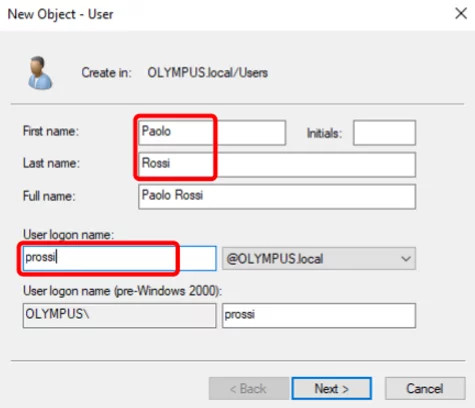The image size is (475, 408).
Task: Place cursor in User logon name field
Action: click(119, 258)
